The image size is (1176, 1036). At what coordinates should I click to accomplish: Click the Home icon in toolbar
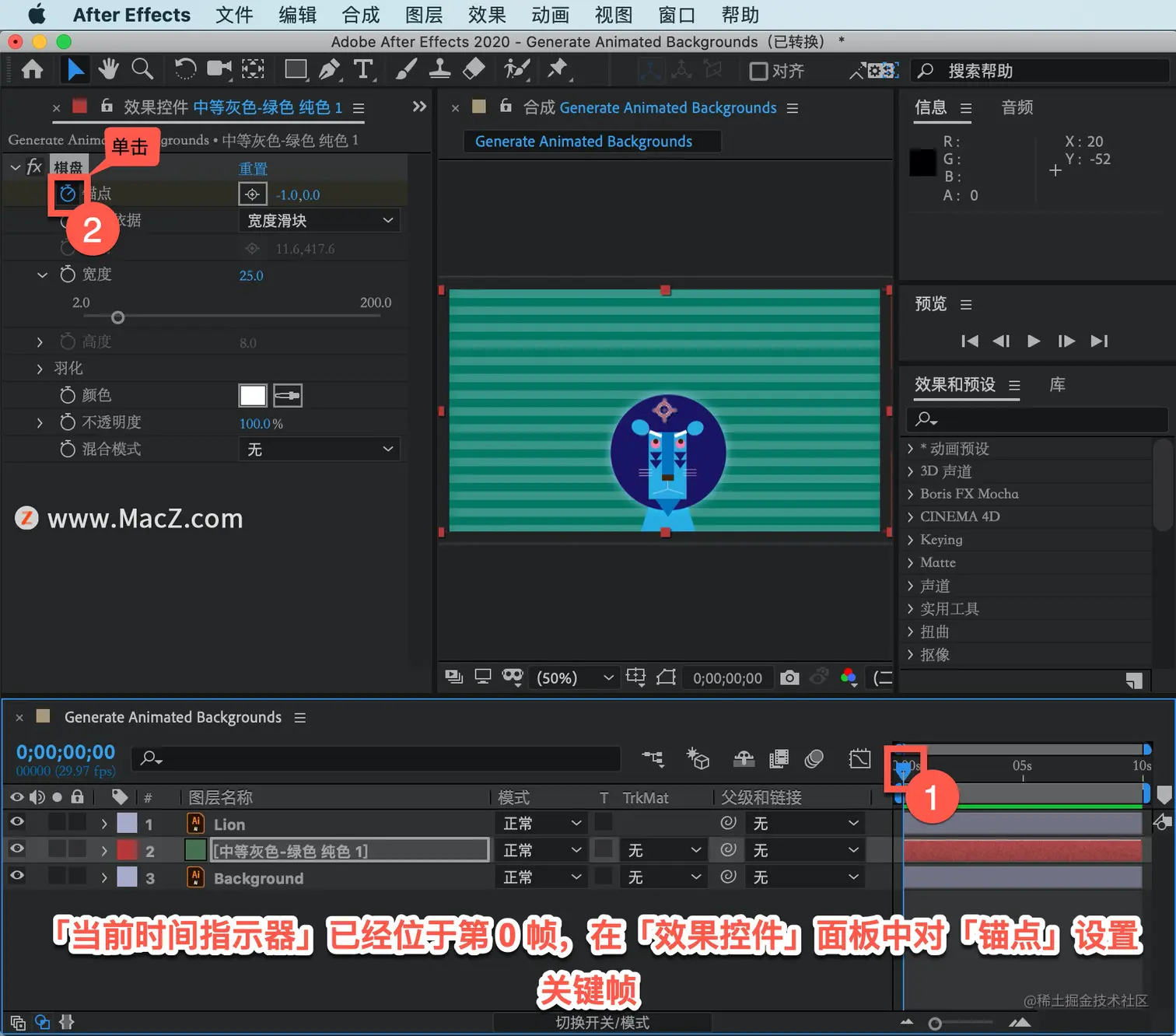(32, 70)
